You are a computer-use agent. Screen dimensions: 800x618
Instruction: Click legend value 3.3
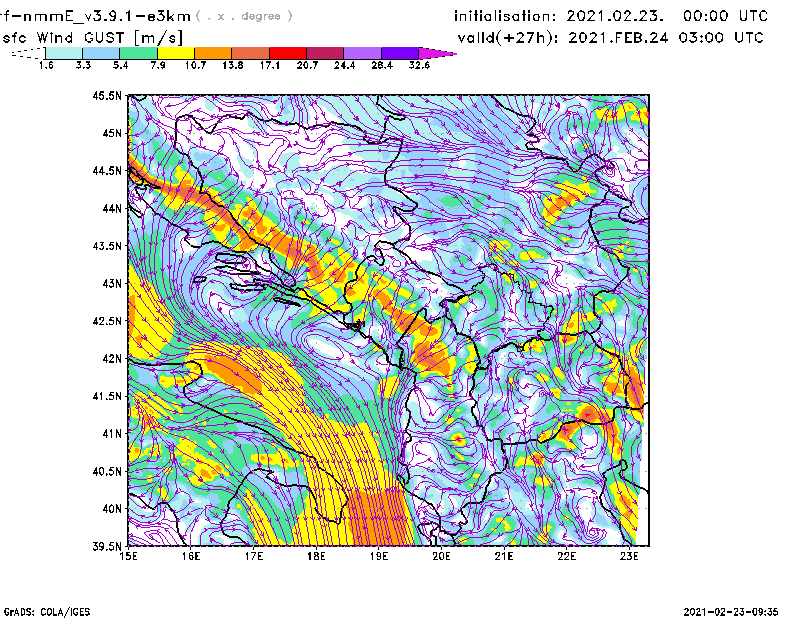tap(83, 65)
